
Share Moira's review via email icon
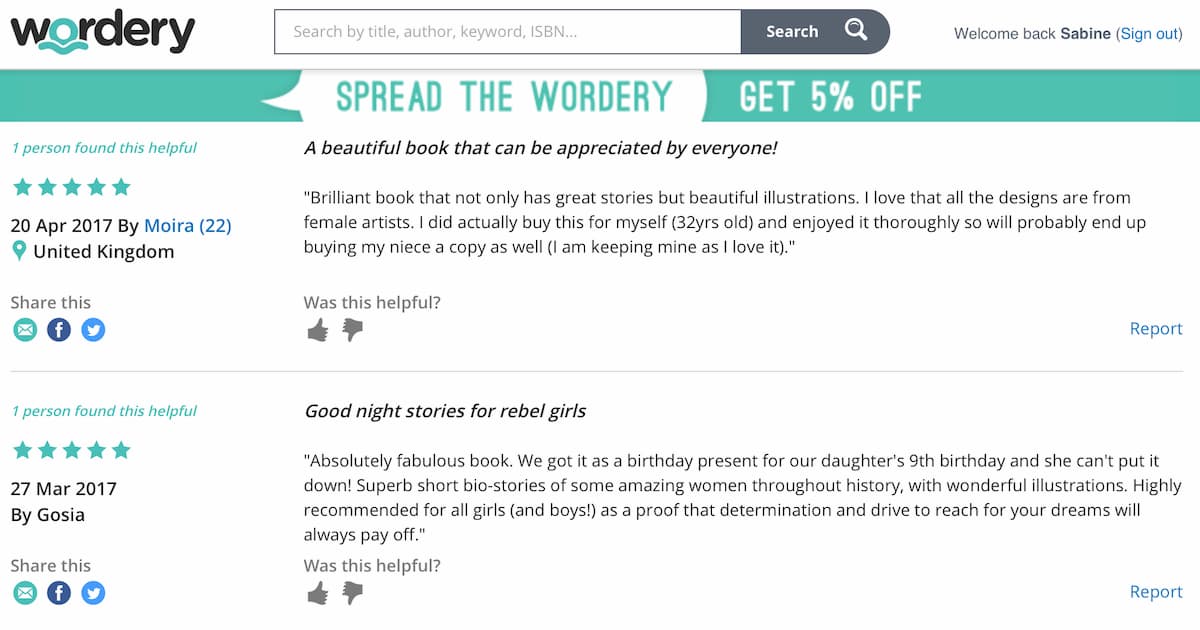25,330
